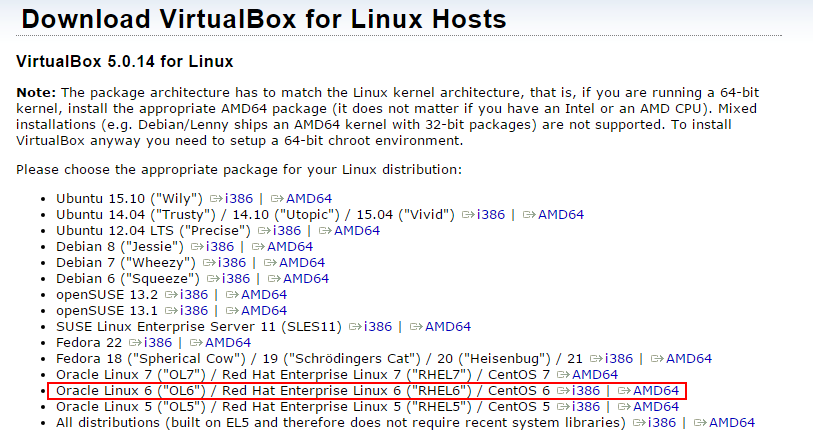Get Ubuntu 12.04 LTS Precise i386 build

(x=287, y=231)
